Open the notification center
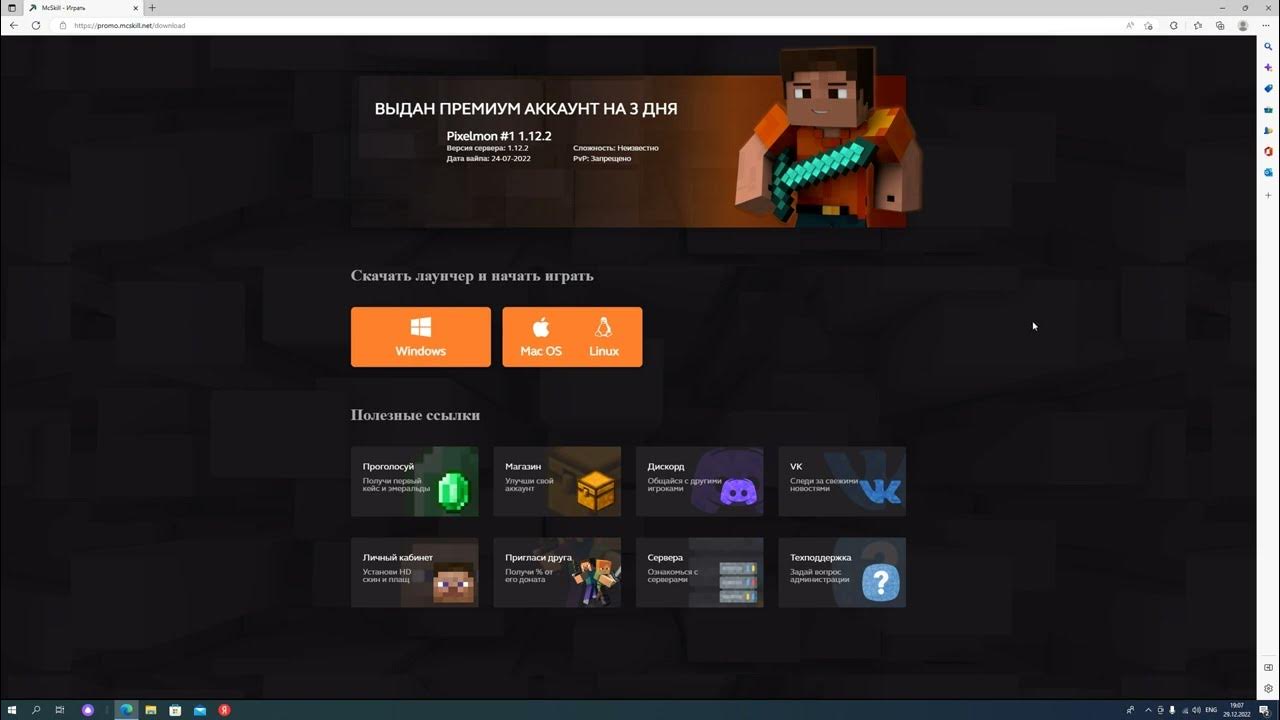Screen dimensions: 1280x720 pyautogui.click(x=1264, y=710)
